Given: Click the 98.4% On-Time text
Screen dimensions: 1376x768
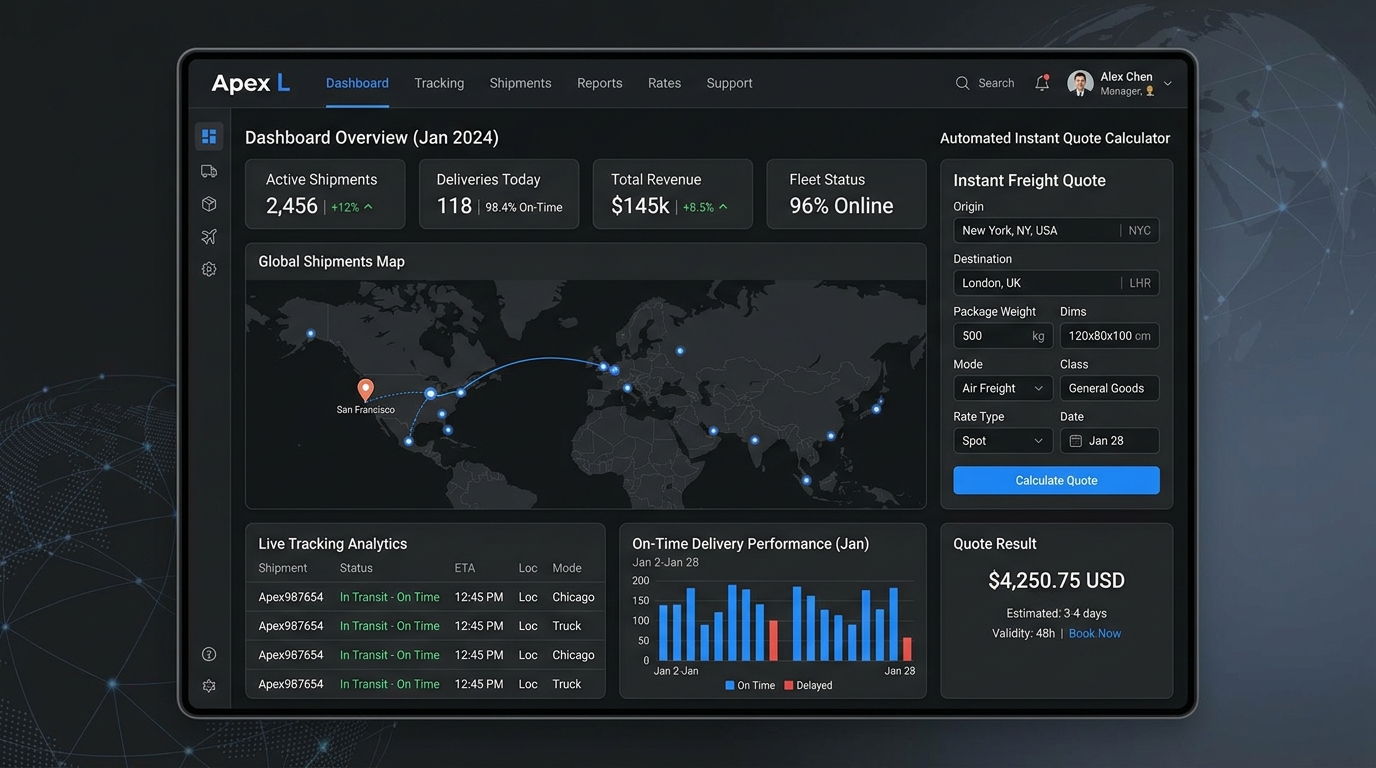Looking at the screenshot, I should 524,208.
